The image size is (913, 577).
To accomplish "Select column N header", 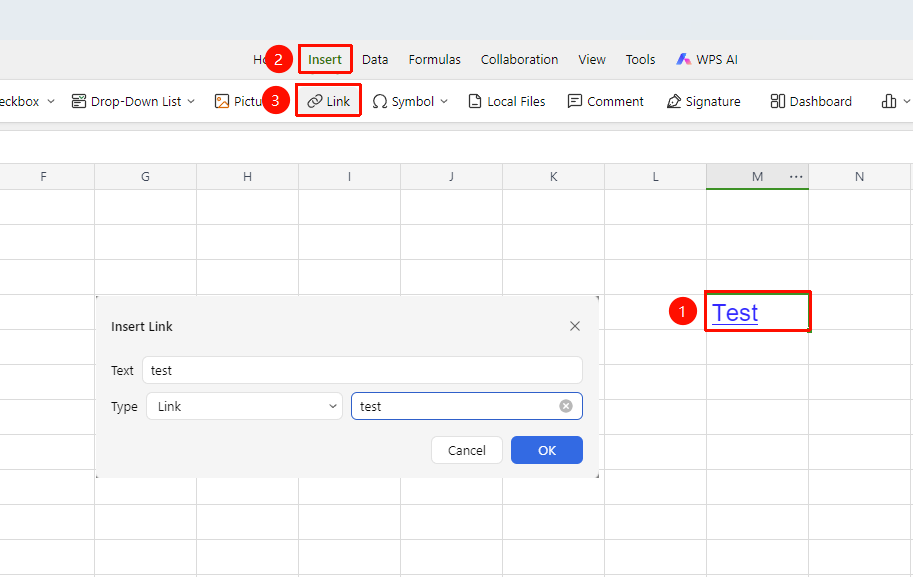I will point(859,176).
